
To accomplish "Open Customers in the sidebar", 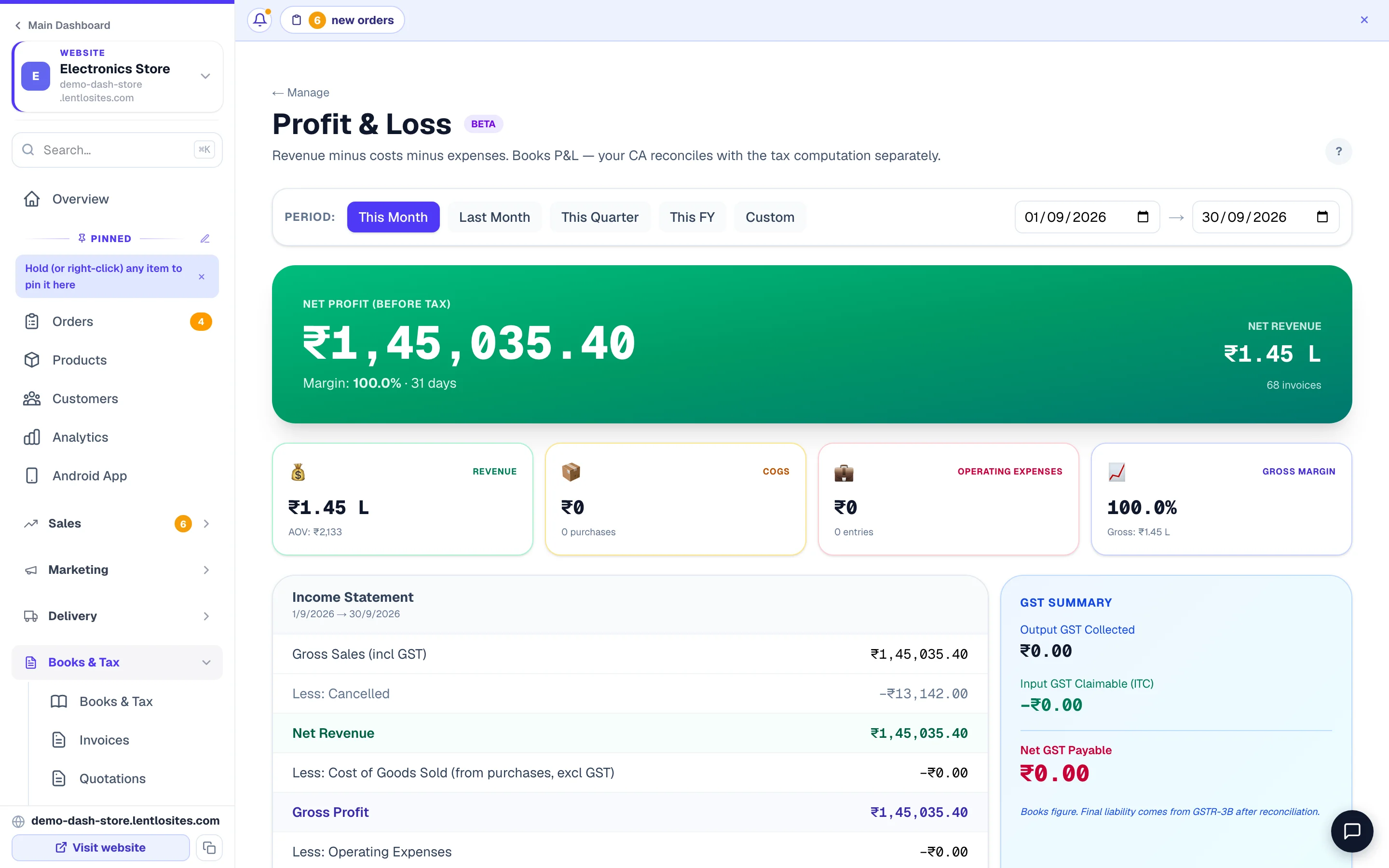I will point(117,398).
